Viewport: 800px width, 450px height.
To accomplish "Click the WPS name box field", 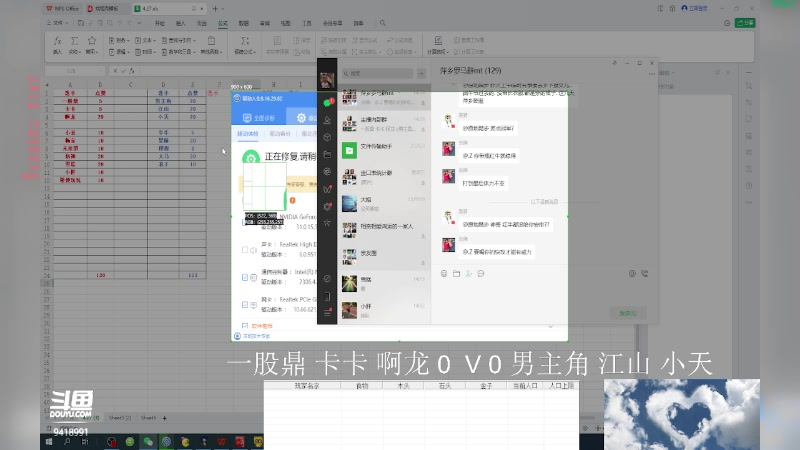I will coord(75,71).
